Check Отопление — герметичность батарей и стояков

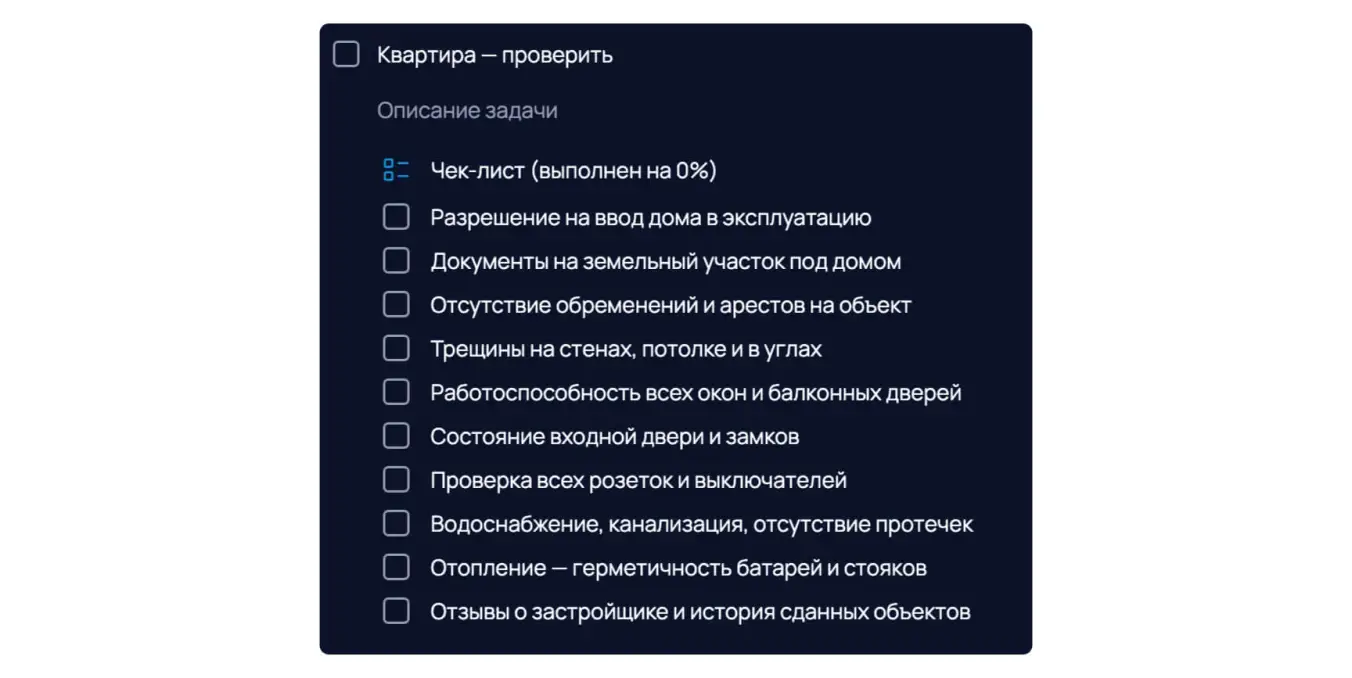click(396, 568)
